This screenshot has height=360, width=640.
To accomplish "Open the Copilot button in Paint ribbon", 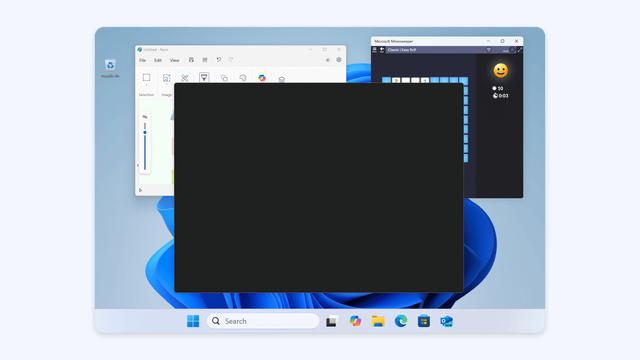I will 262,78.
